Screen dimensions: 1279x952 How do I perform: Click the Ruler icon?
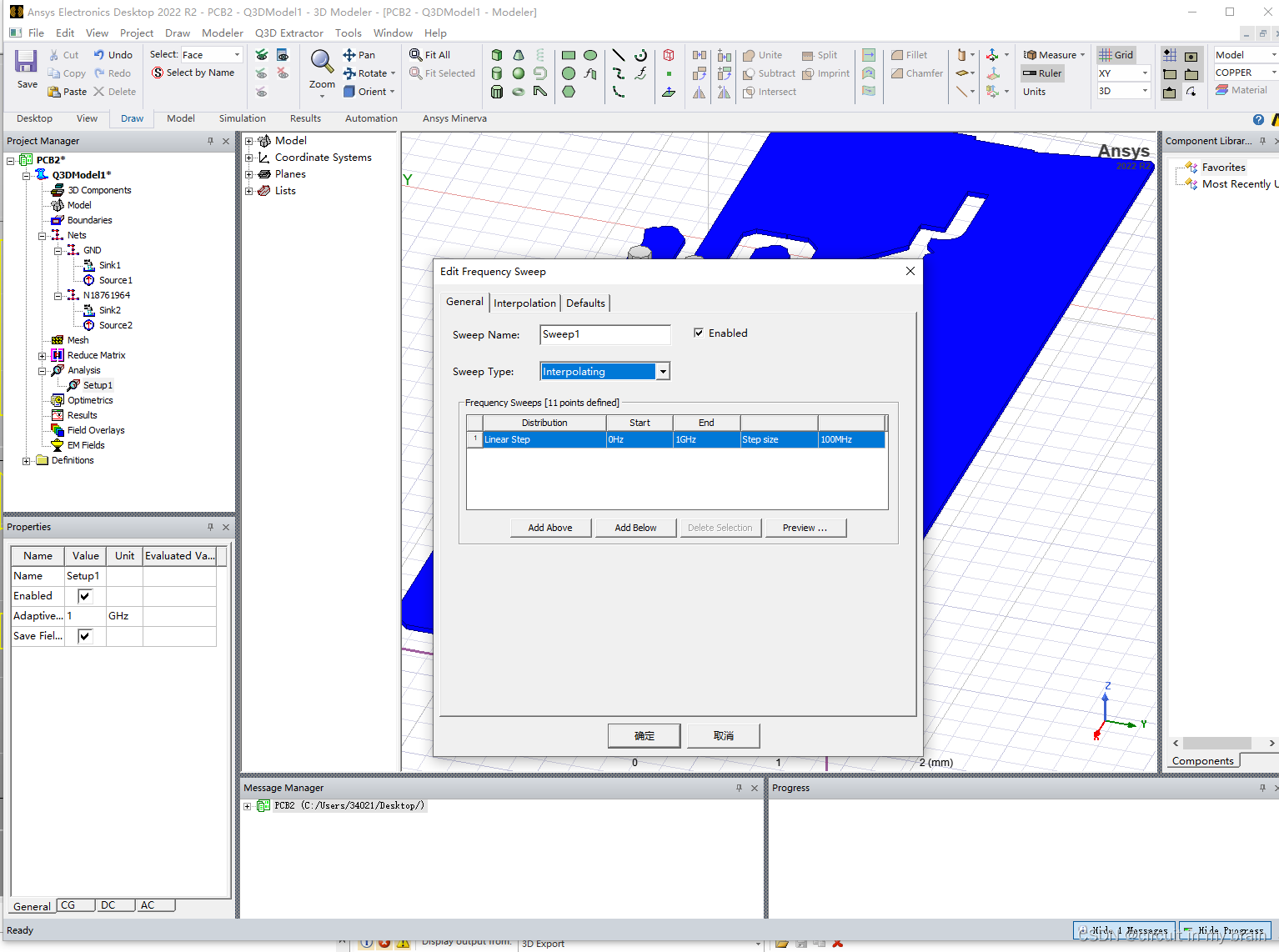[1030, 73]
